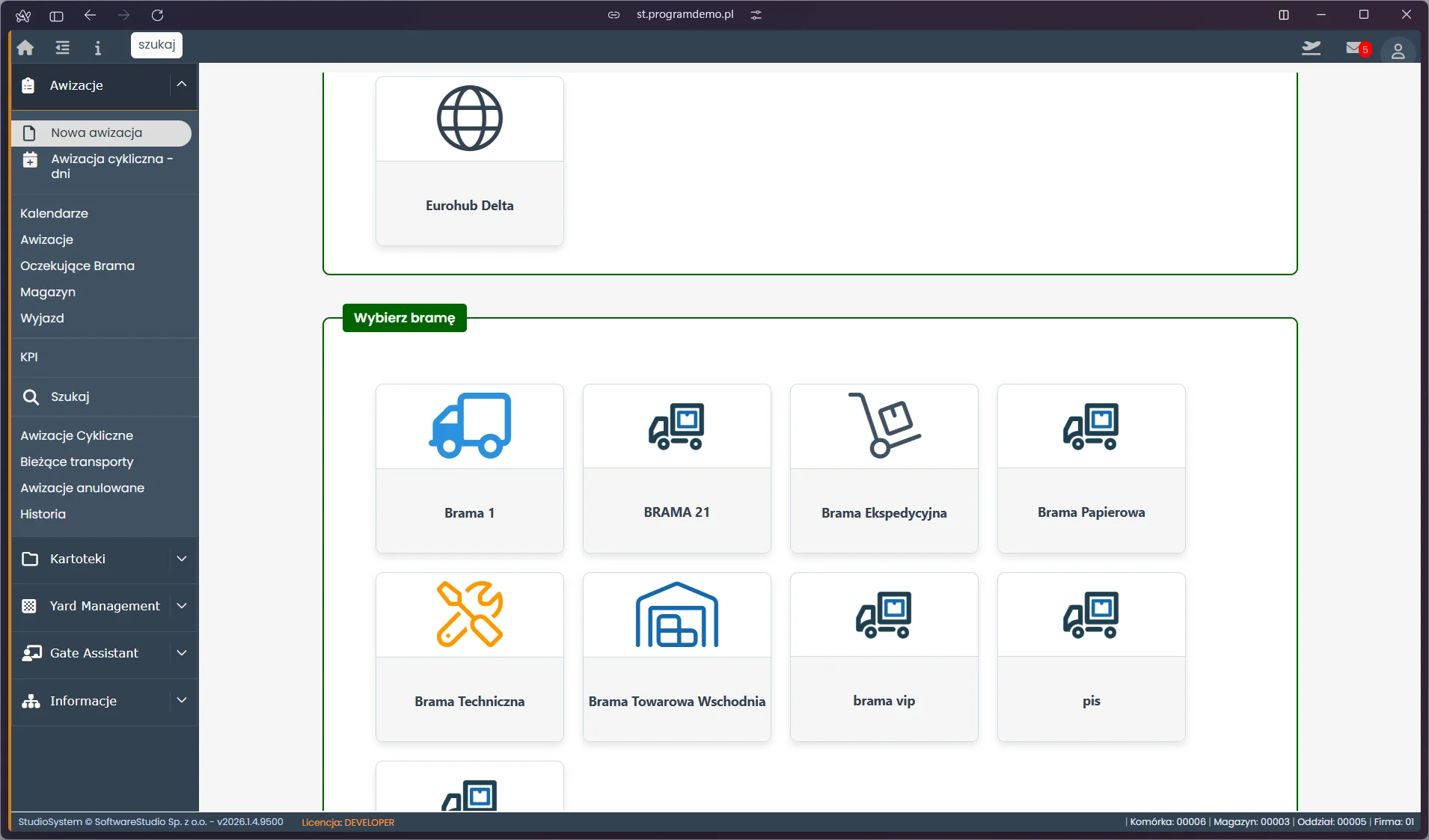Open Awizacje list link in sidebar

tap(46, 239)
